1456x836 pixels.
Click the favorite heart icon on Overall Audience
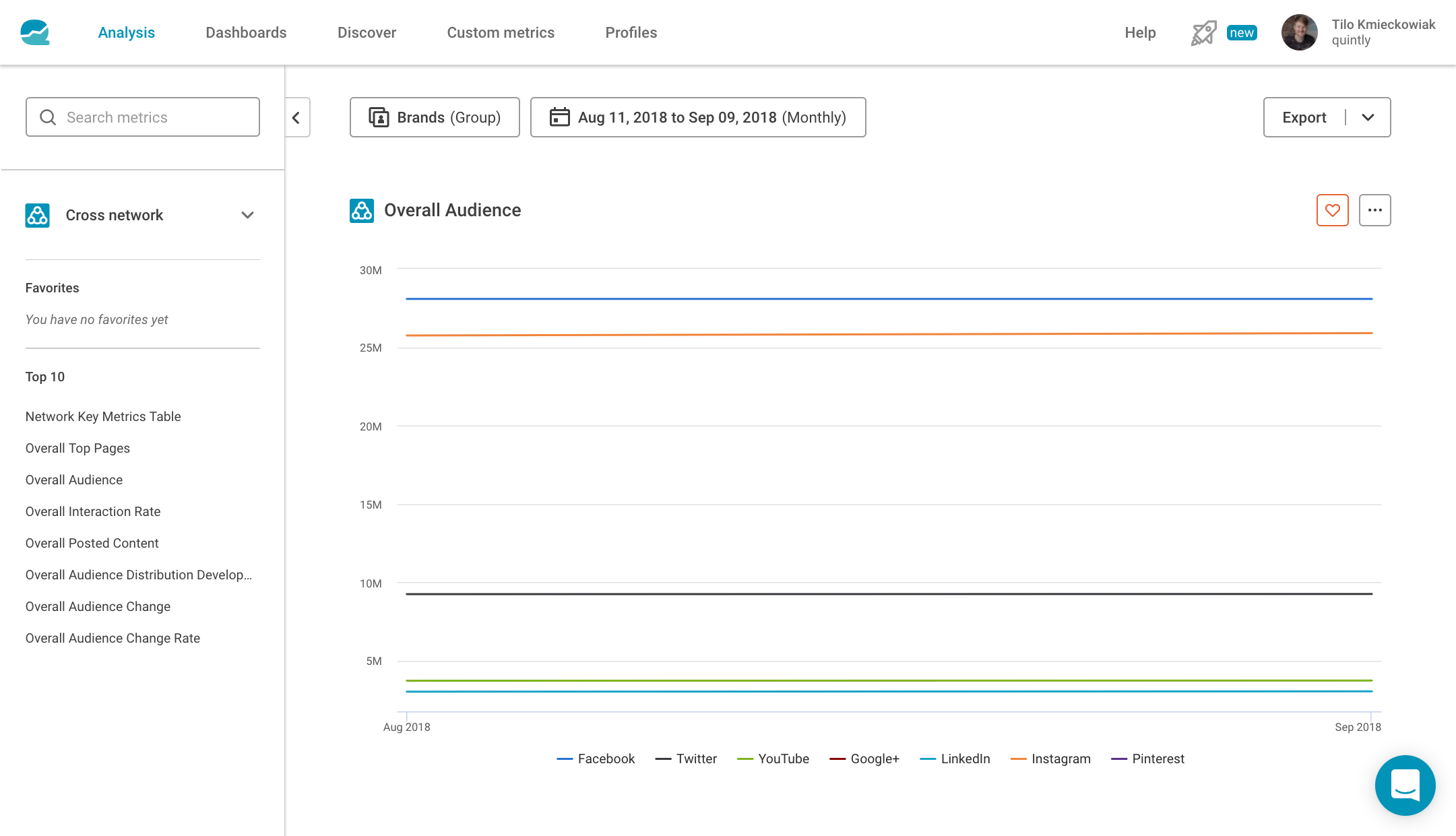point(1333,210)
